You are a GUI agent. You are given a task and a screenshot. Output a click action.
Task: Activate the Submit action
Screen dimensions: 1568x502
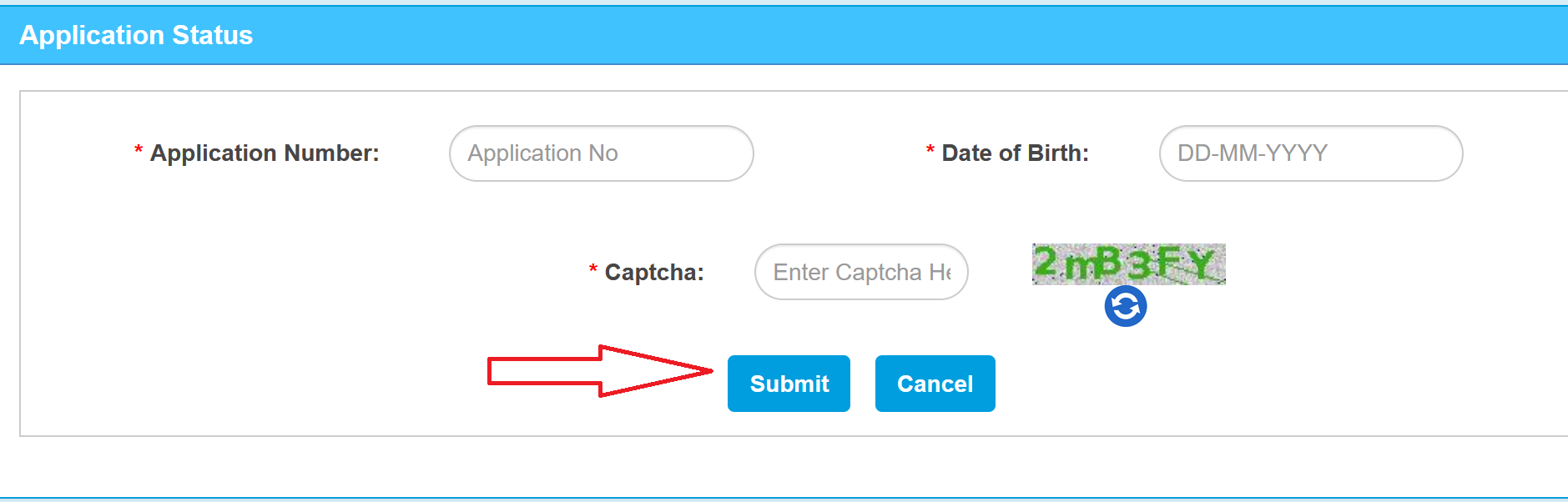(x=788, y=384)
